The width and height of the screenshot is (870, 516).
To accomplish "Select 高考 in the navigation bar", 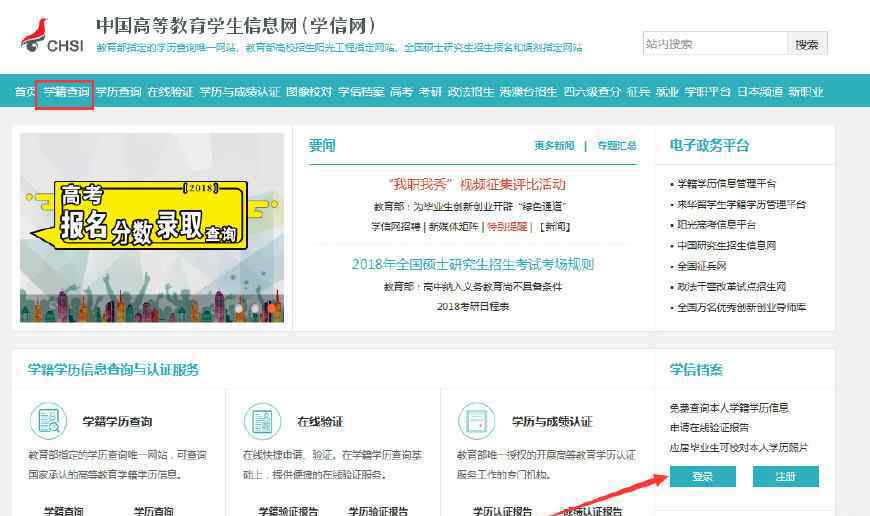I will point(401,92).
